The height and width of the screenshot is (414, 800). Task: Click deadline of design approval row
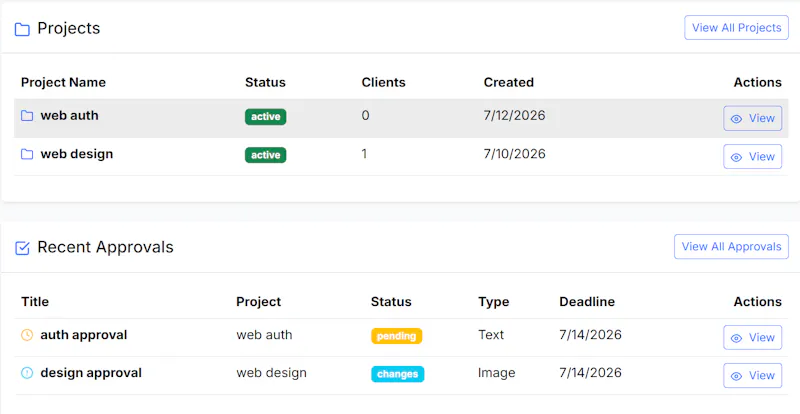coord(590,373)
